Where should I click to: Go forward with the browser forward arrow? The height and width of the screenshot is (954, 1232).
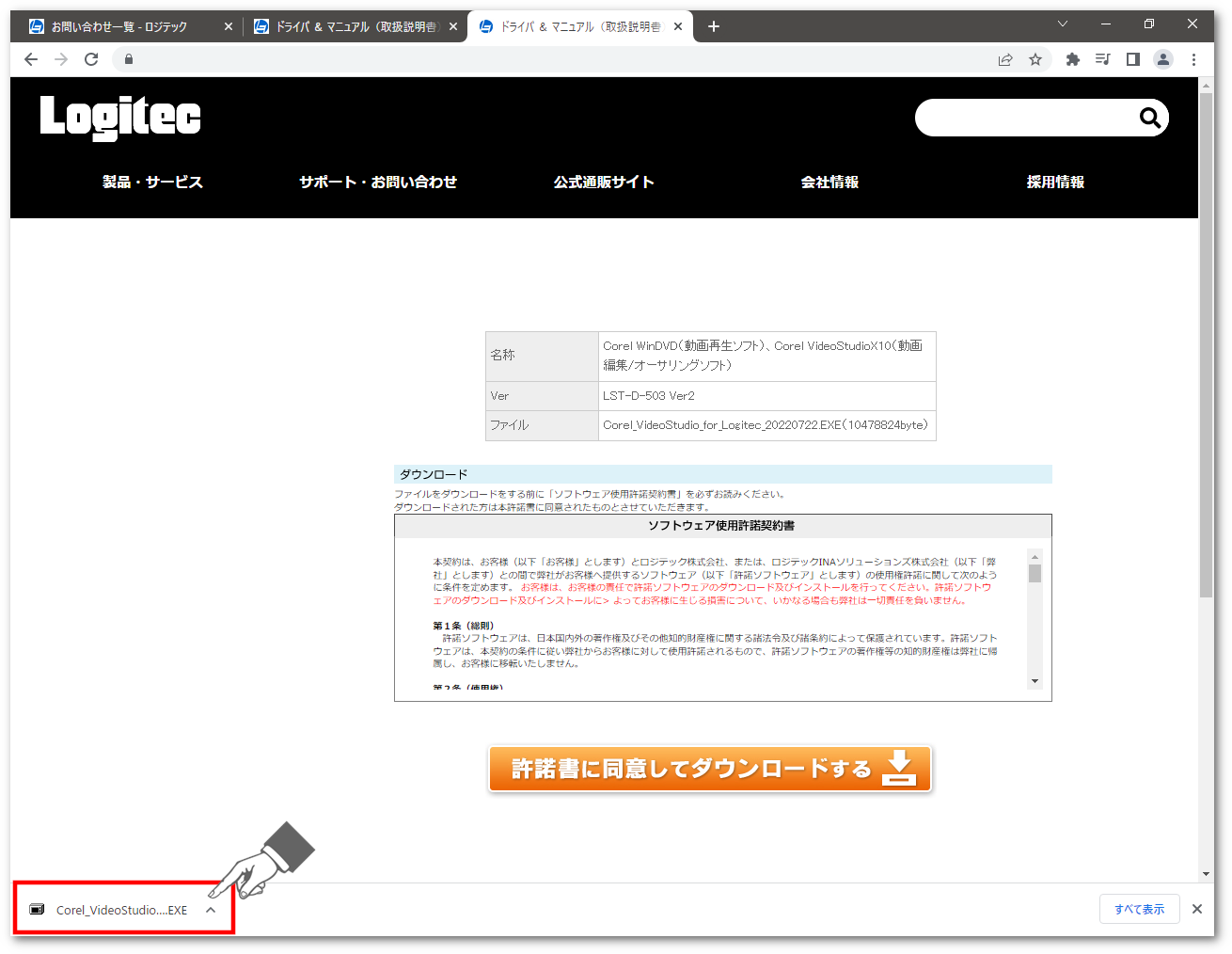61,59
